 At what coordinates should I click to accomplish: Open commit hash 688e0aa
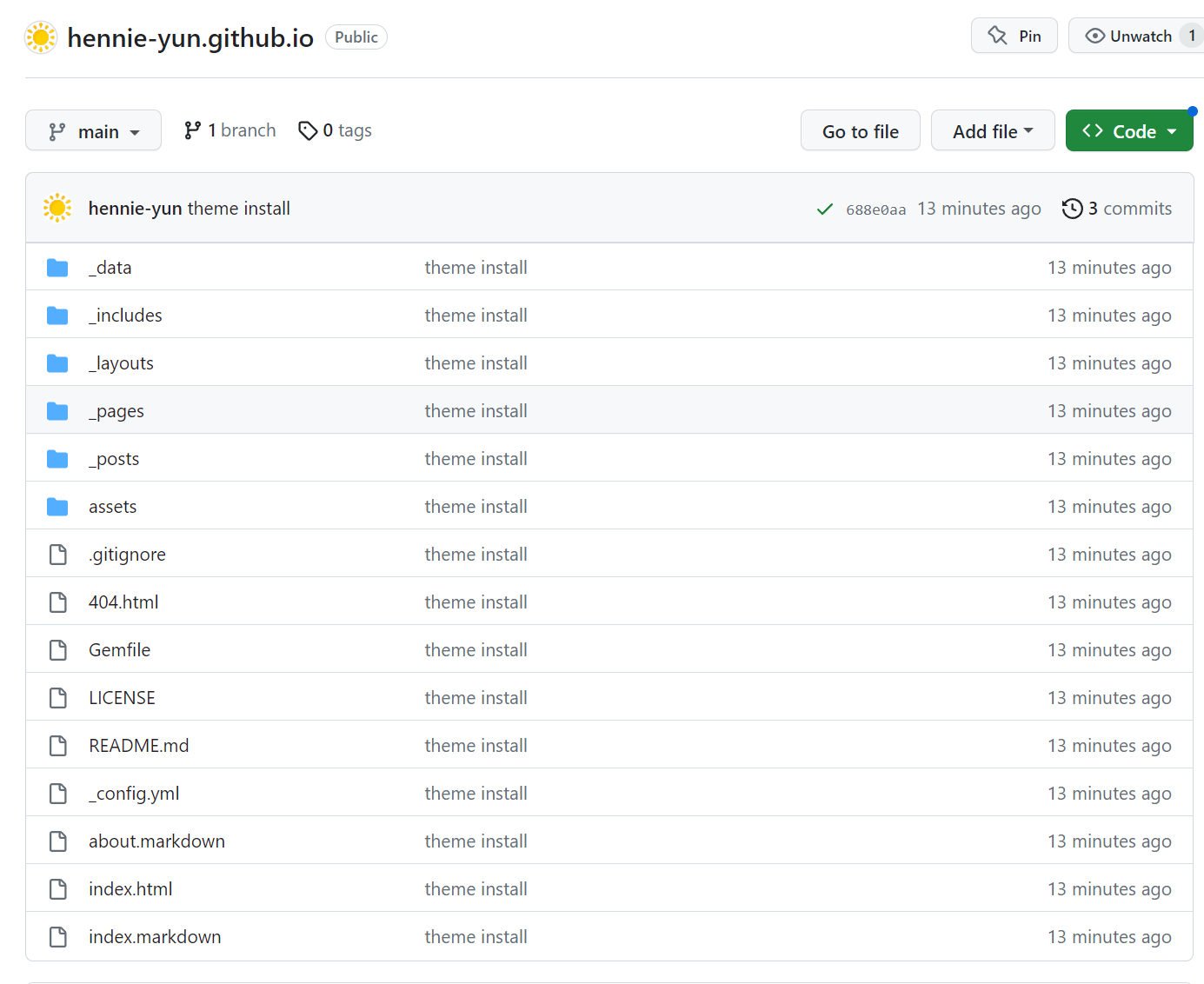[875, 209]
